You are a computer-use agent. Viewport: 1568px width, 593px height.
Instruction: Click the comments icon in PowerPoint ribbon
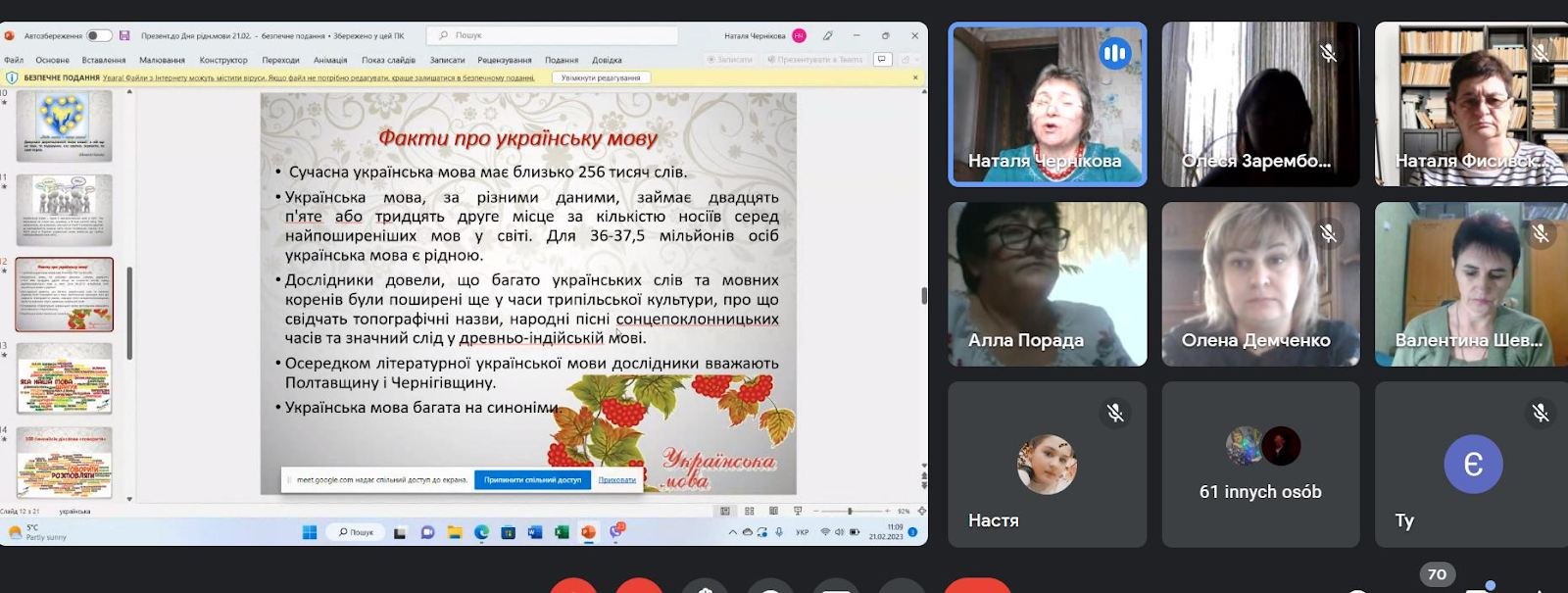pos(882,60)
